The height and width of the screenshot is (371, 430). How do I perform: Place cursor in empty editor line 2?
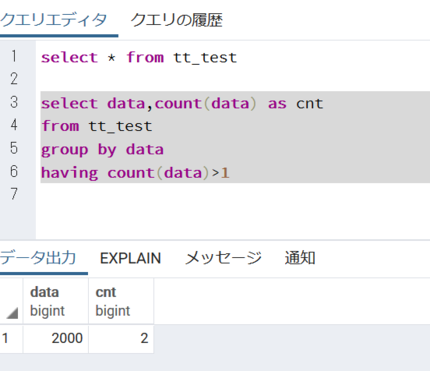[233, 79]
